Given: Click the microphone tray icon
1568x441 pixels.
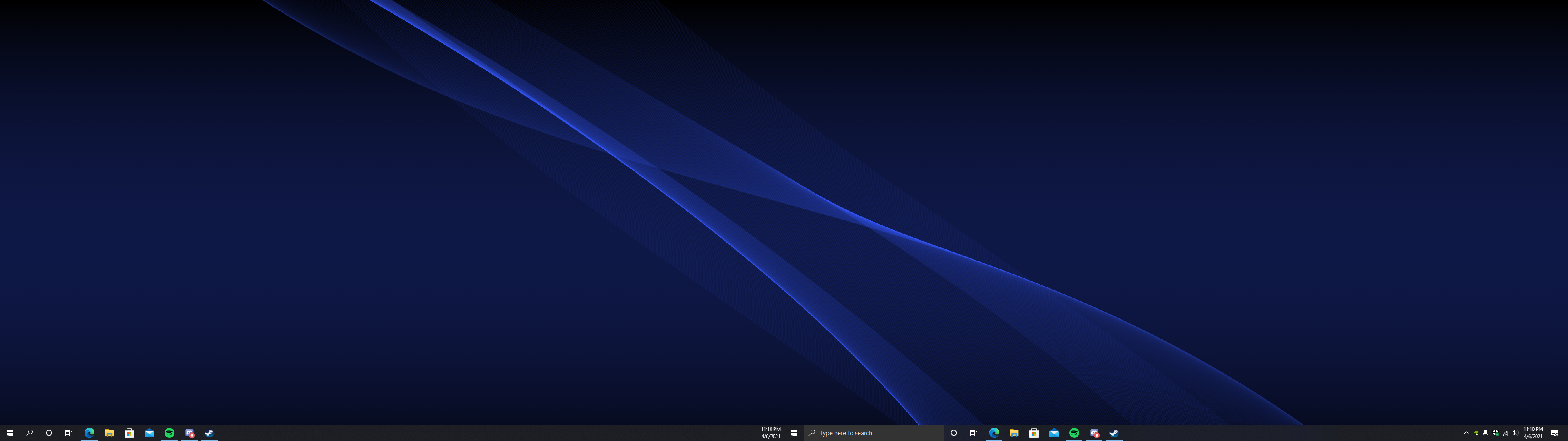Looking at the screenshot, I should point(1486,433).
